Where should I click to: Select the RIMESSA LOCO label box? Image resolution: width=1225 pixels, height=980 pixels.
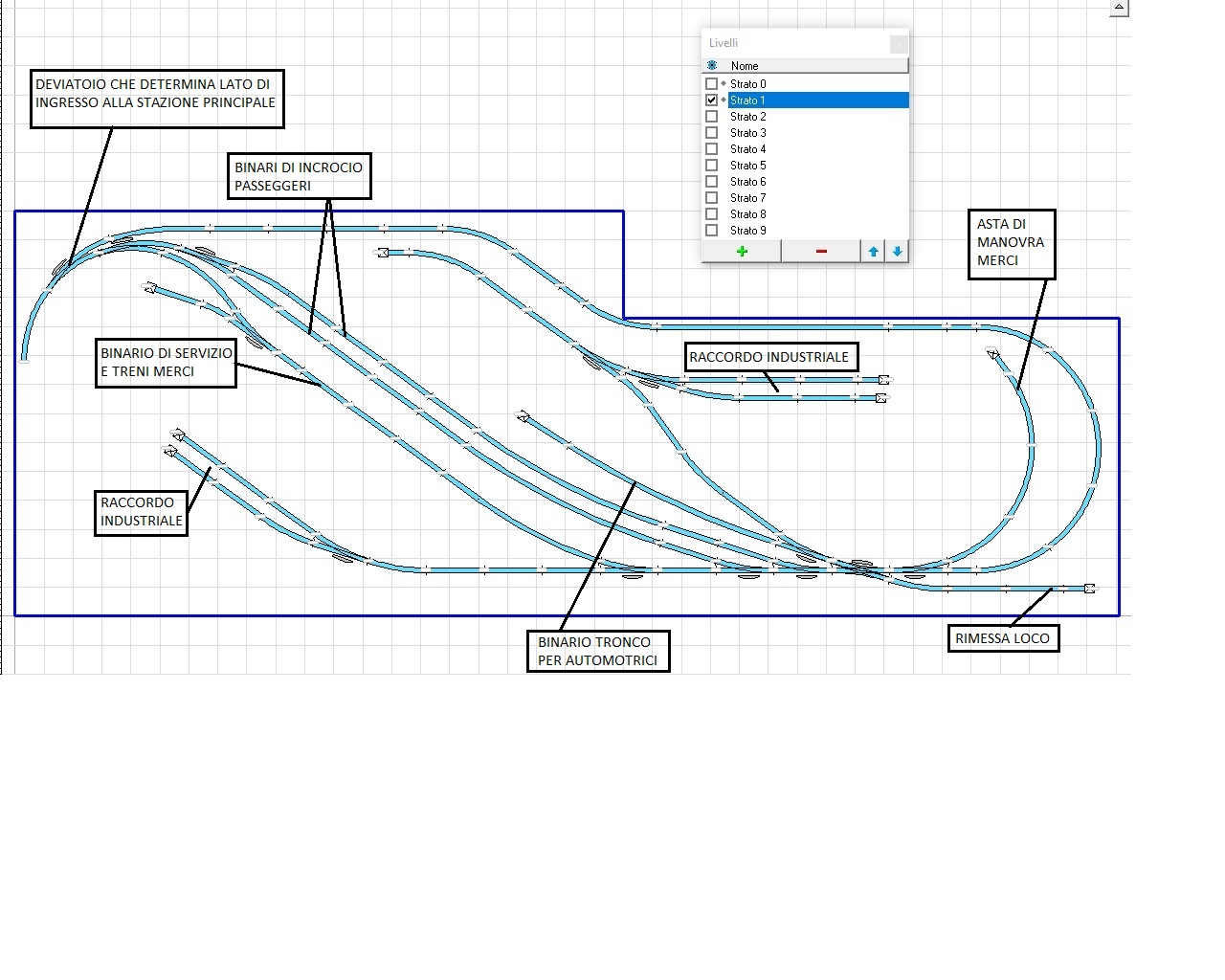[x=1002, y=638]
